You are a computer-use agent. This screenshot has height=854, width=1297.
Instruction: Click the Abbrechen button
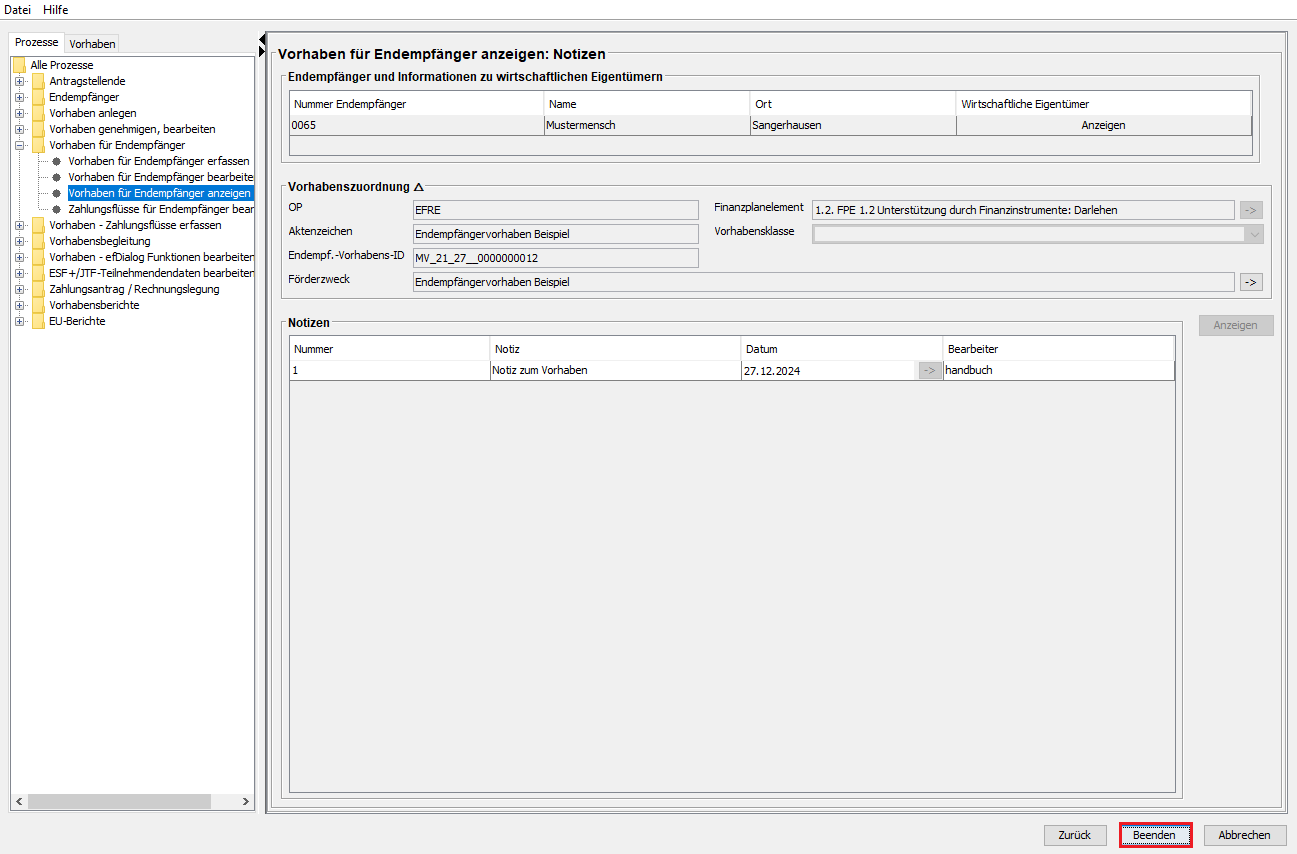coord(1245,835)
